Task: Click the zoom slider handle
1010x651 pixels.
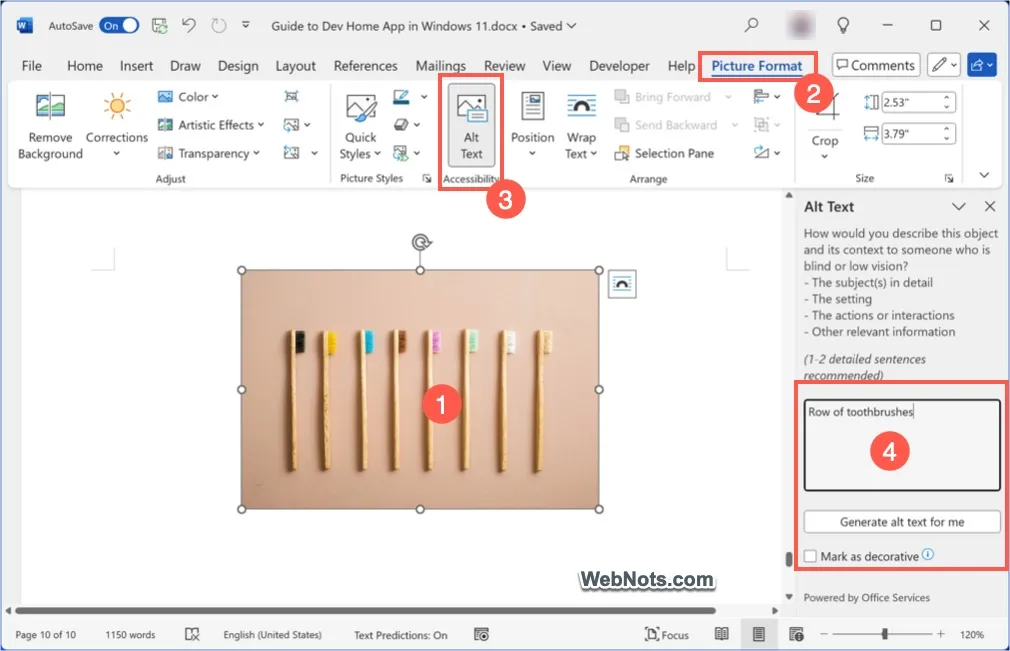Action: coord(884,635)
